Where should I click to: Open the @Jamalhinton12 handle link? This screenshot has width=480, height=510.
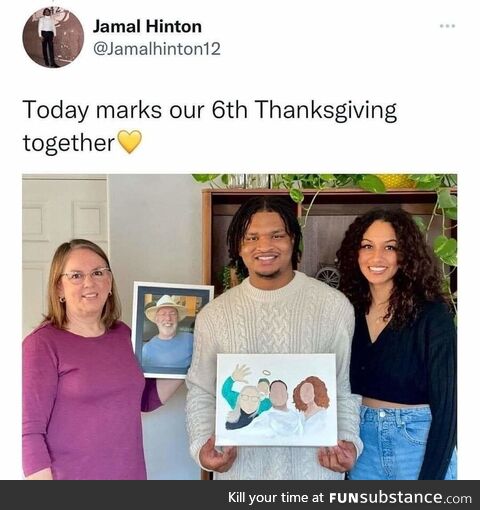click(157, 49)
